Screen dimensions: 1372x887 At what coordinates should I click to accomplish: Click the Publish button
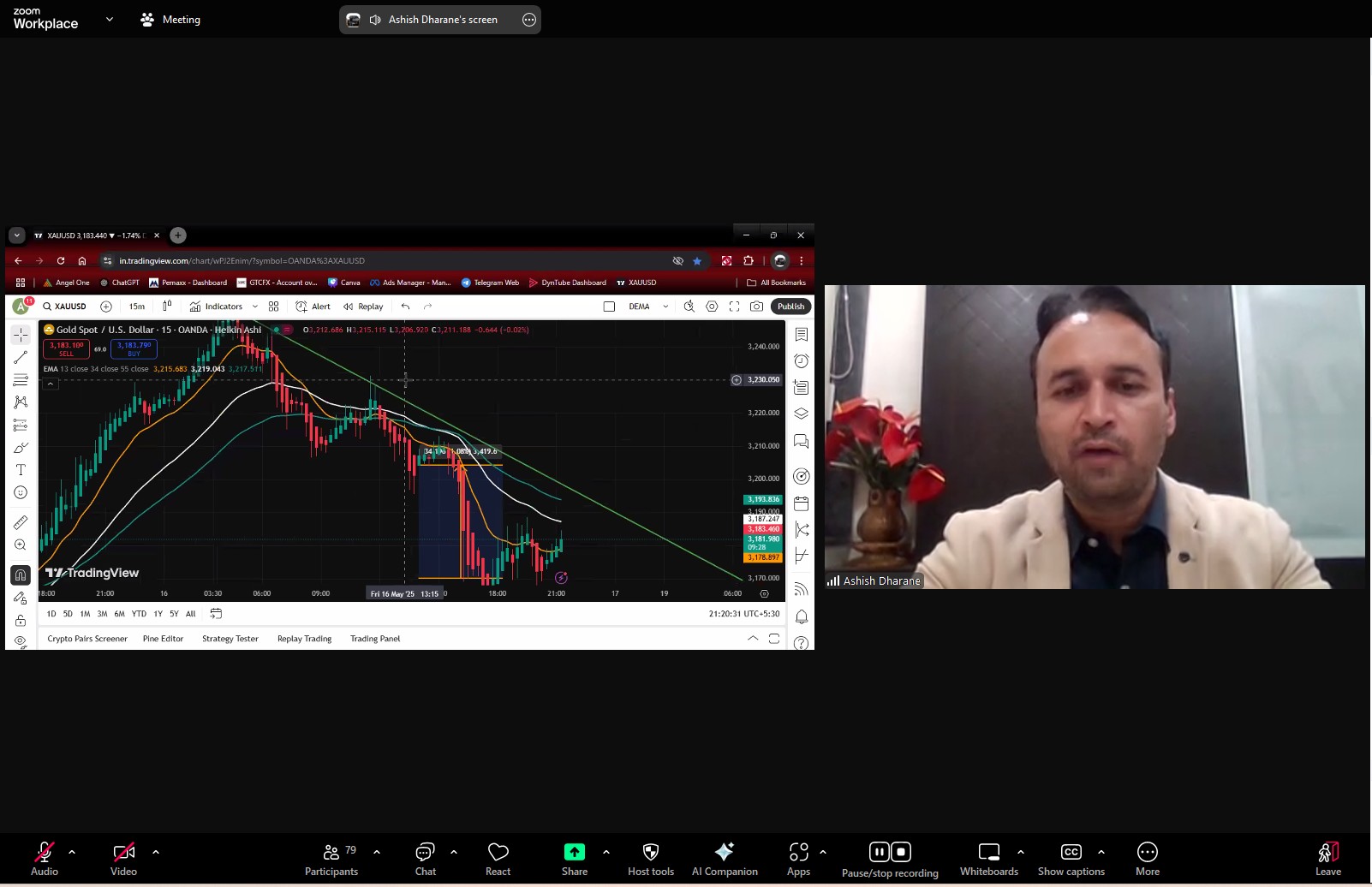pos(790,307)
